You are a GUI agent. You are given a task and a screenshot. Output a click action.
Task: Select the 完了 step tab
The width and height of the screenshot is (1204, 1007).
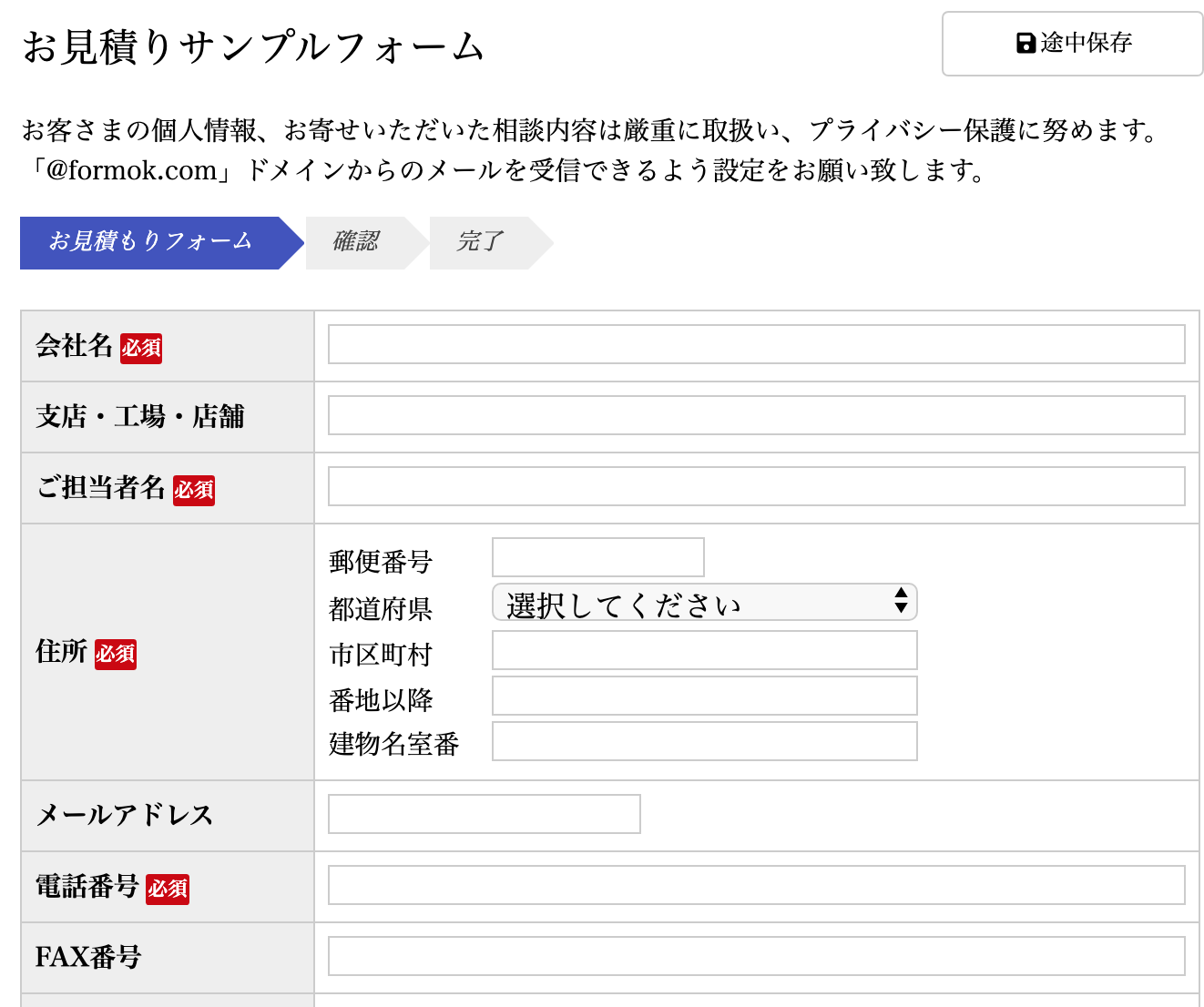(480, 242)
